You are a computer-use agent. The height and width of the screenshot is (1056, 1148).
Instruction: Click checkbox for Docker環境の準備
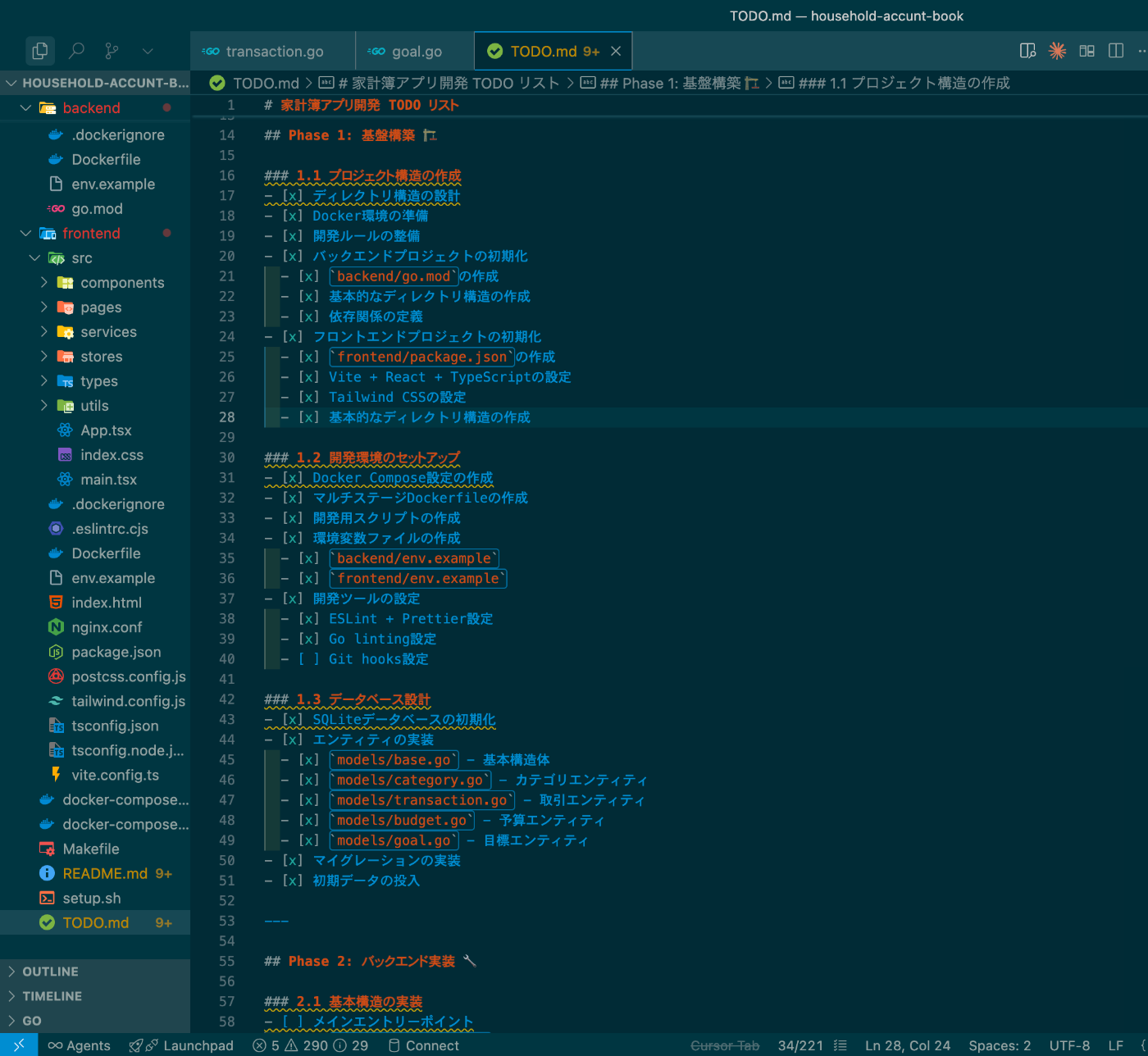coord(293,216)
